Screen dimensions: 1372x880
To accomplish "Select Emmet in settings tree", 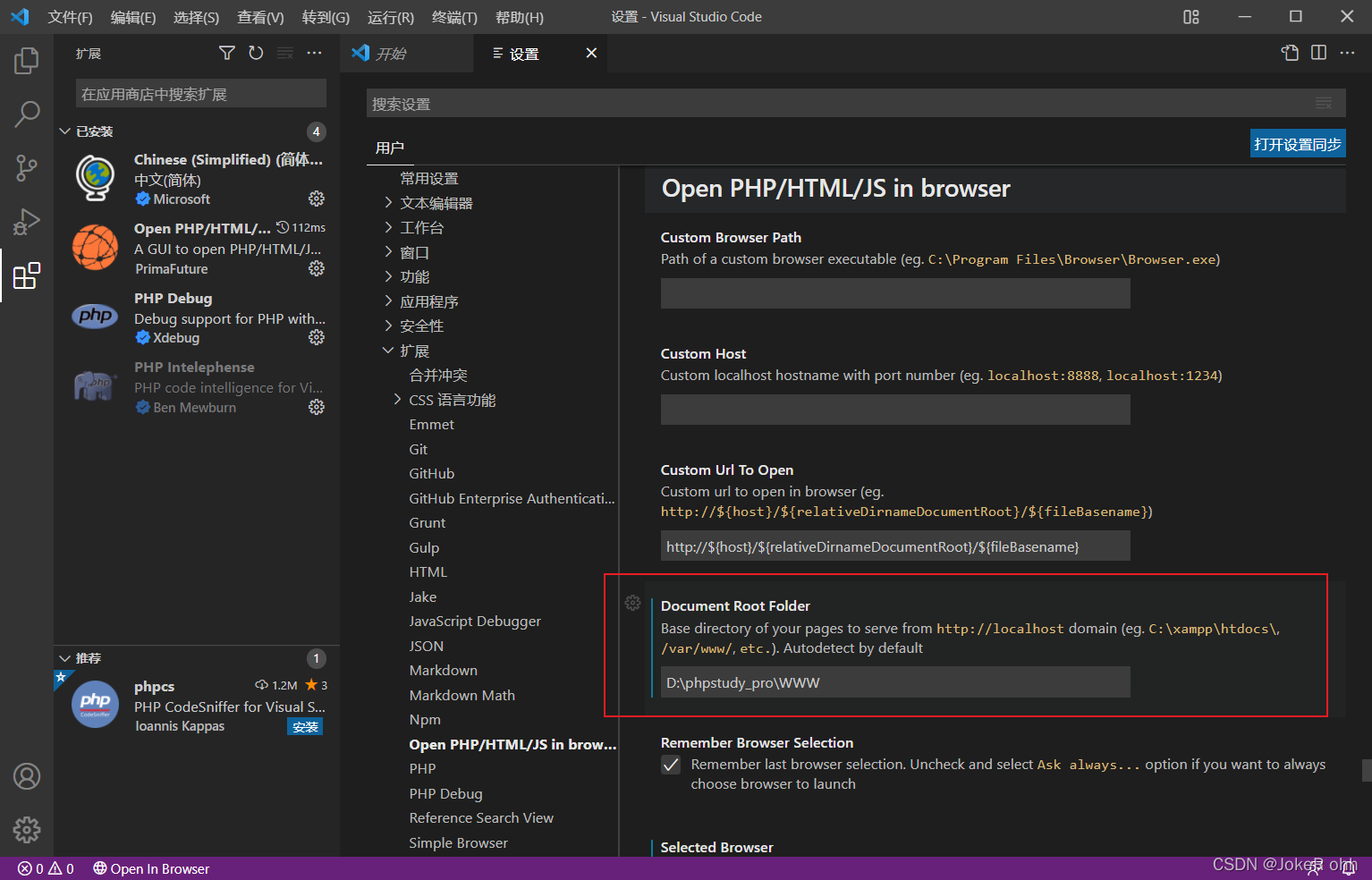I will tap(432, 424).
